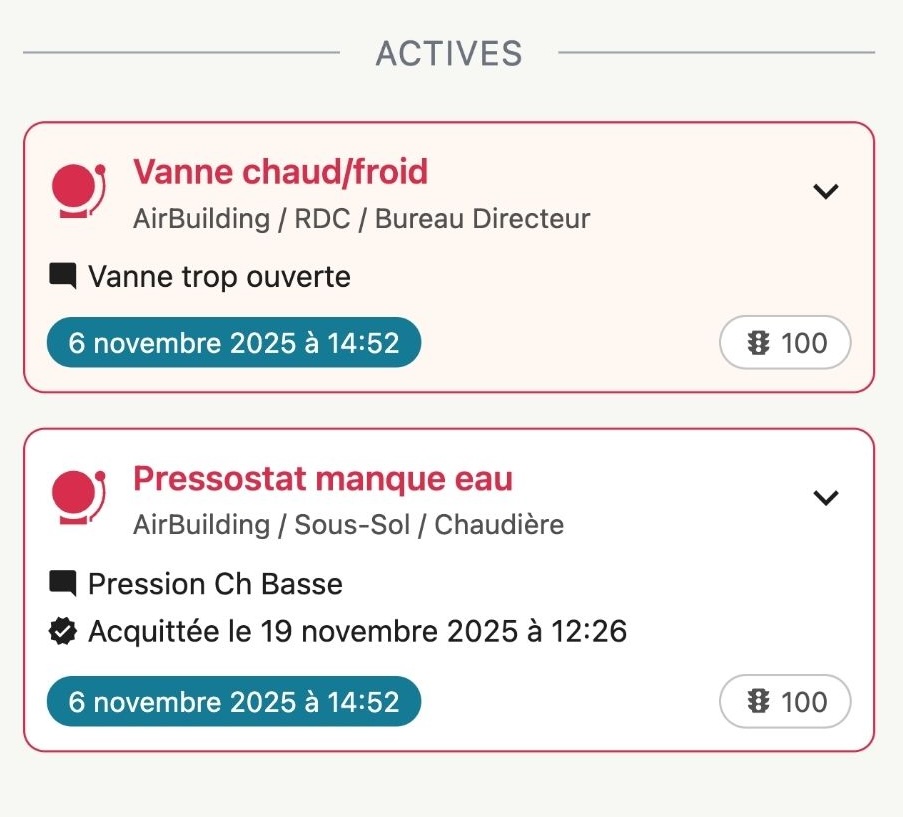This screenshot has width=903, height=817.
Task: Click the traffic light icon in Vanne chaud/froid card
Action: pyautogui.click(x=759, y=342)
